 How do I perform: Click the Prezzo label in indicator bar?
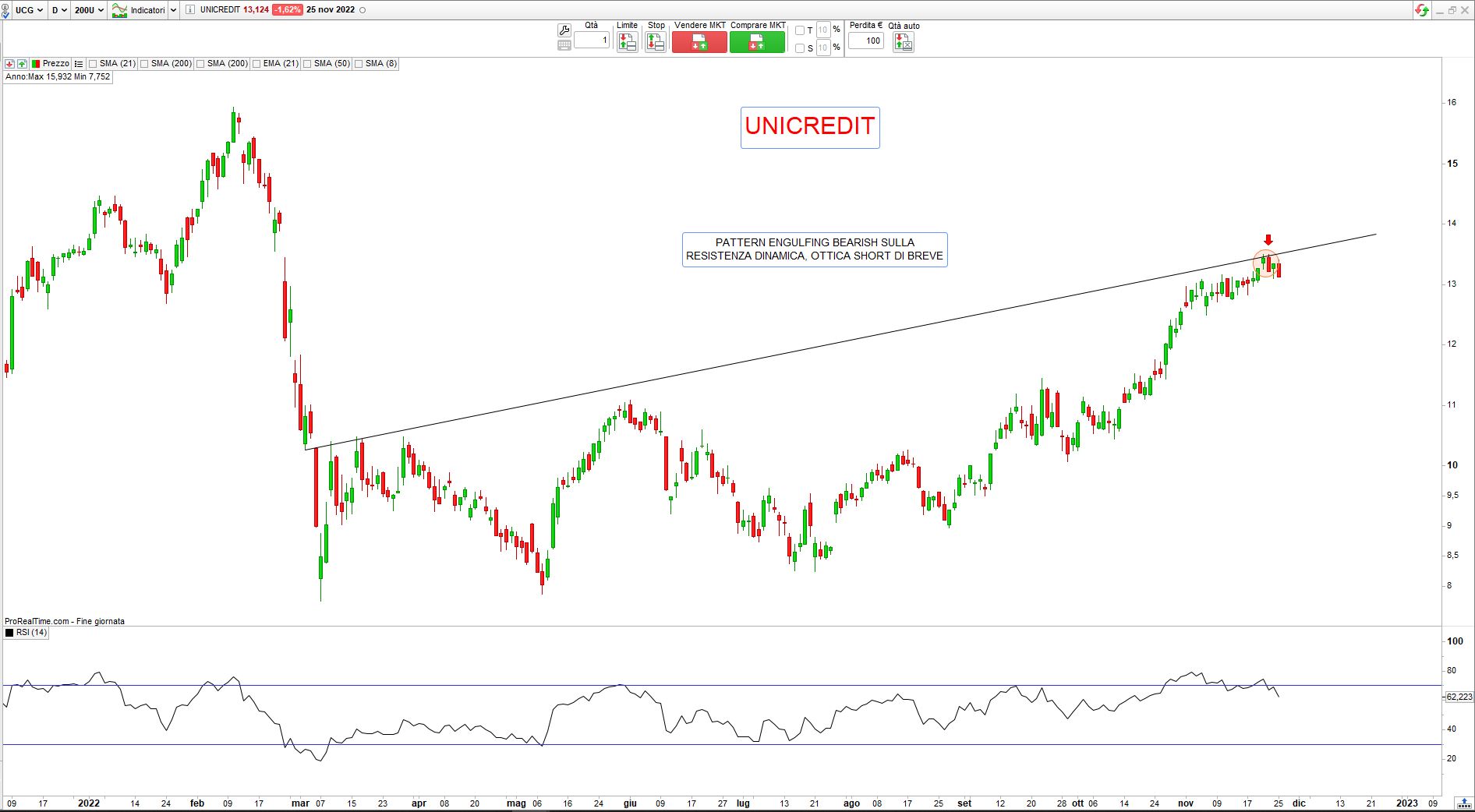[55, 64]
